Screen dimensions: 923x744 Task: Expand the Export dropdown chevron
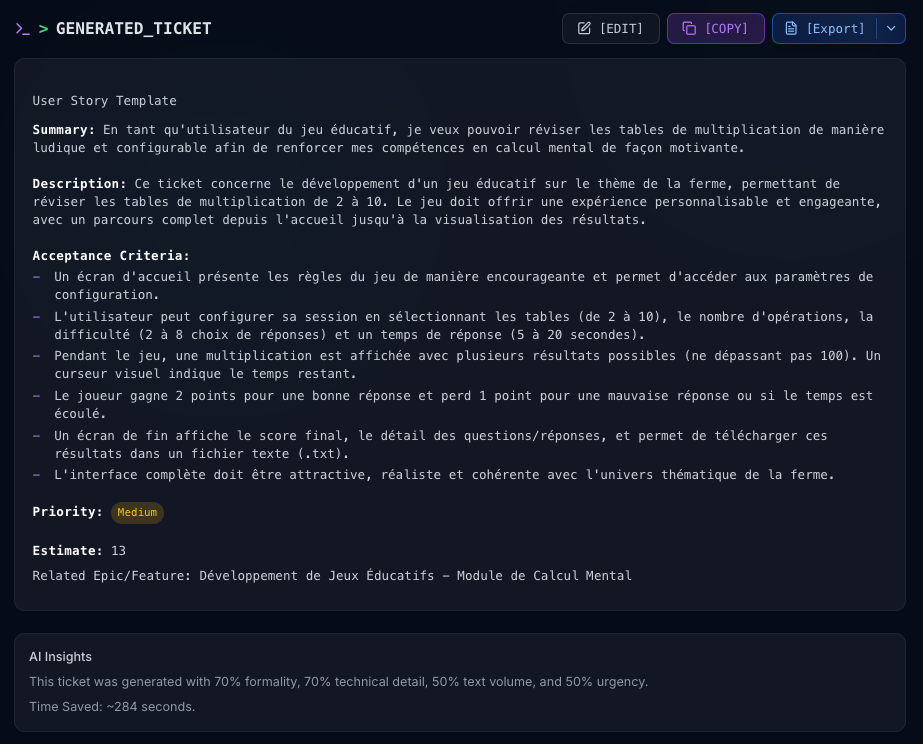(x=891, y=29)
